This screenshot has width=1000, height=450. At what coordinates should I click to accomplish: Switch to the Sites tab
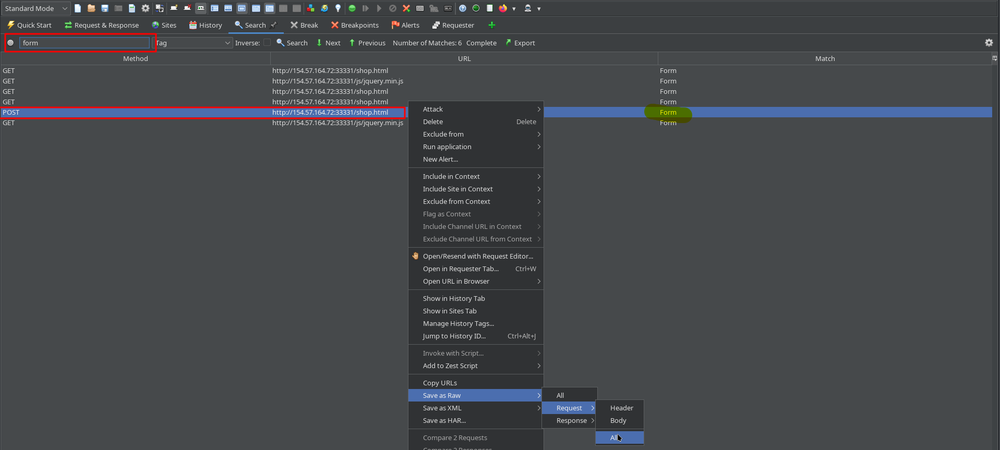tap(163, 25)
